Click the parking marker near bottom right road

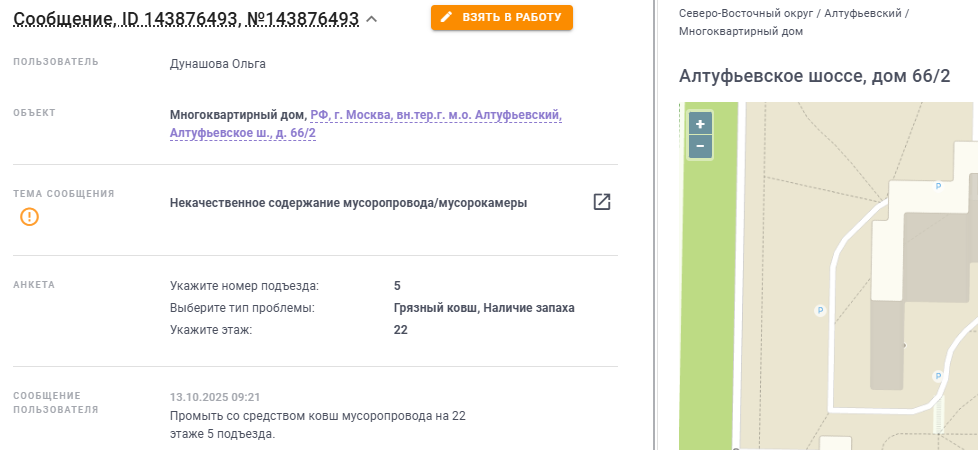point(937,376)
